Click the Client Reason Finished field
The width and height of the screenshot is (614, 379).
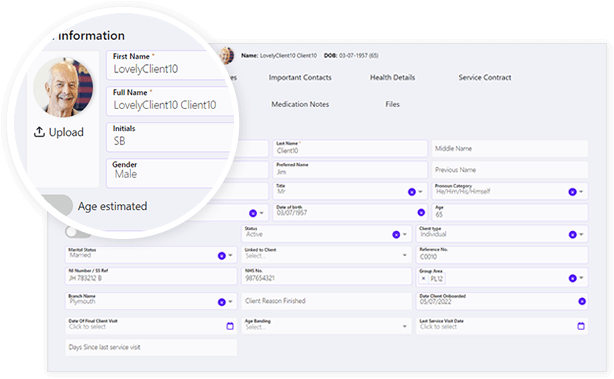pos(326,301)
